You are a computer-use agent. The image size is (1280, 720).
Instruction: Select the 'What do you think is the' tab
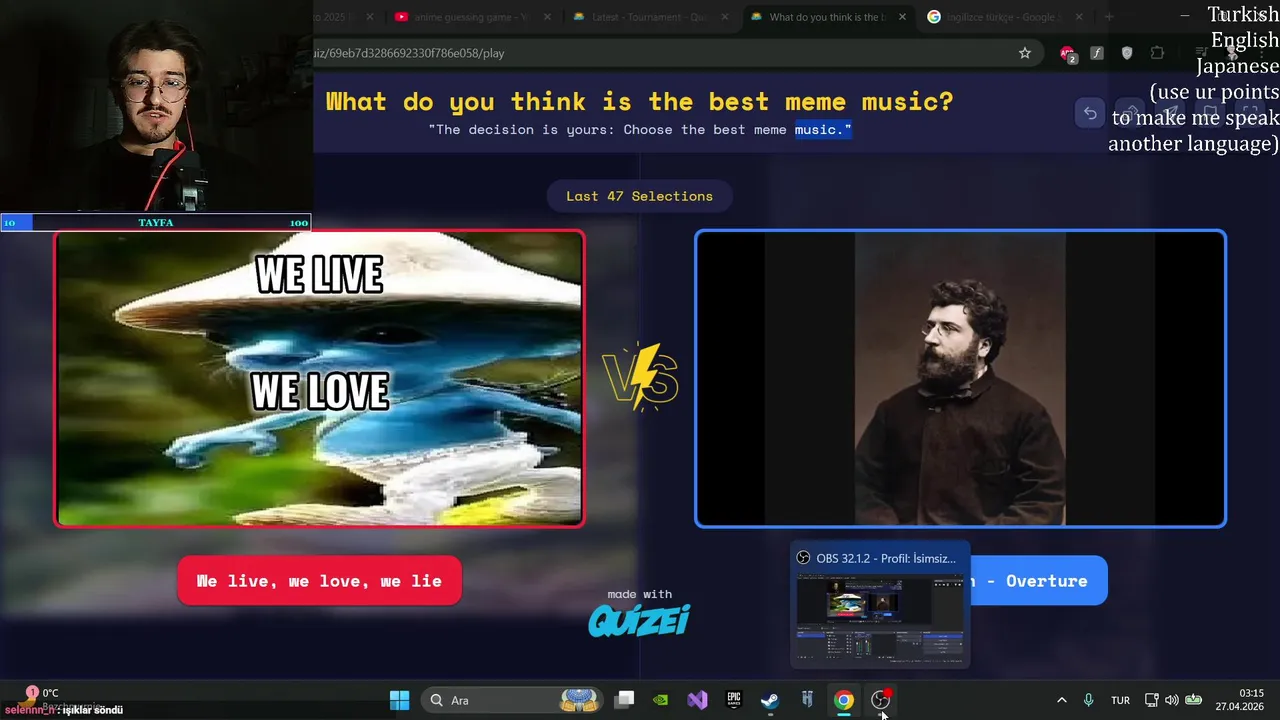tap(826, 17)
